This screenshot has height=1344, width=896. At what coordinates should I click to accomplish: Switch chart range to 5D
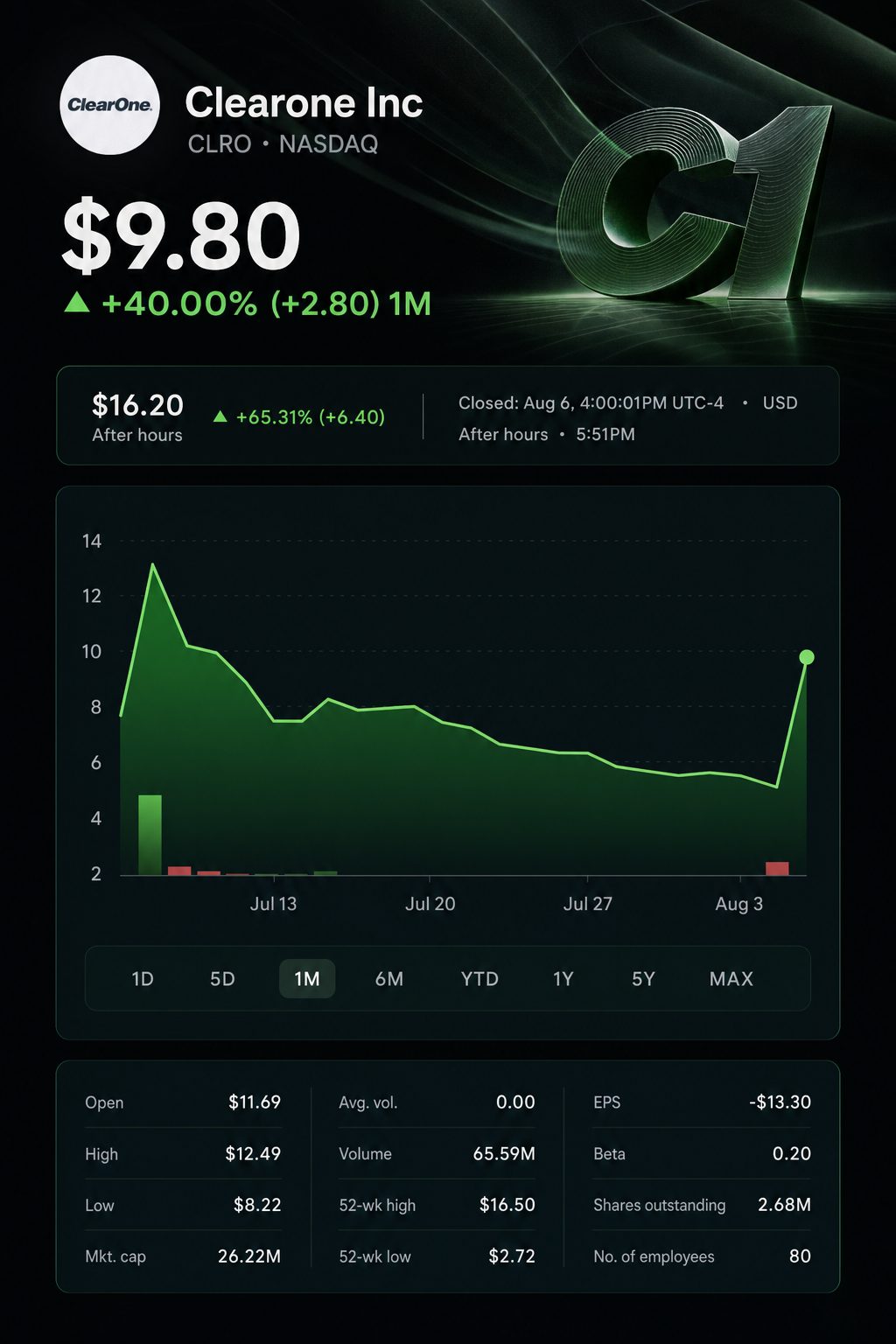click(x=222, y=979)
